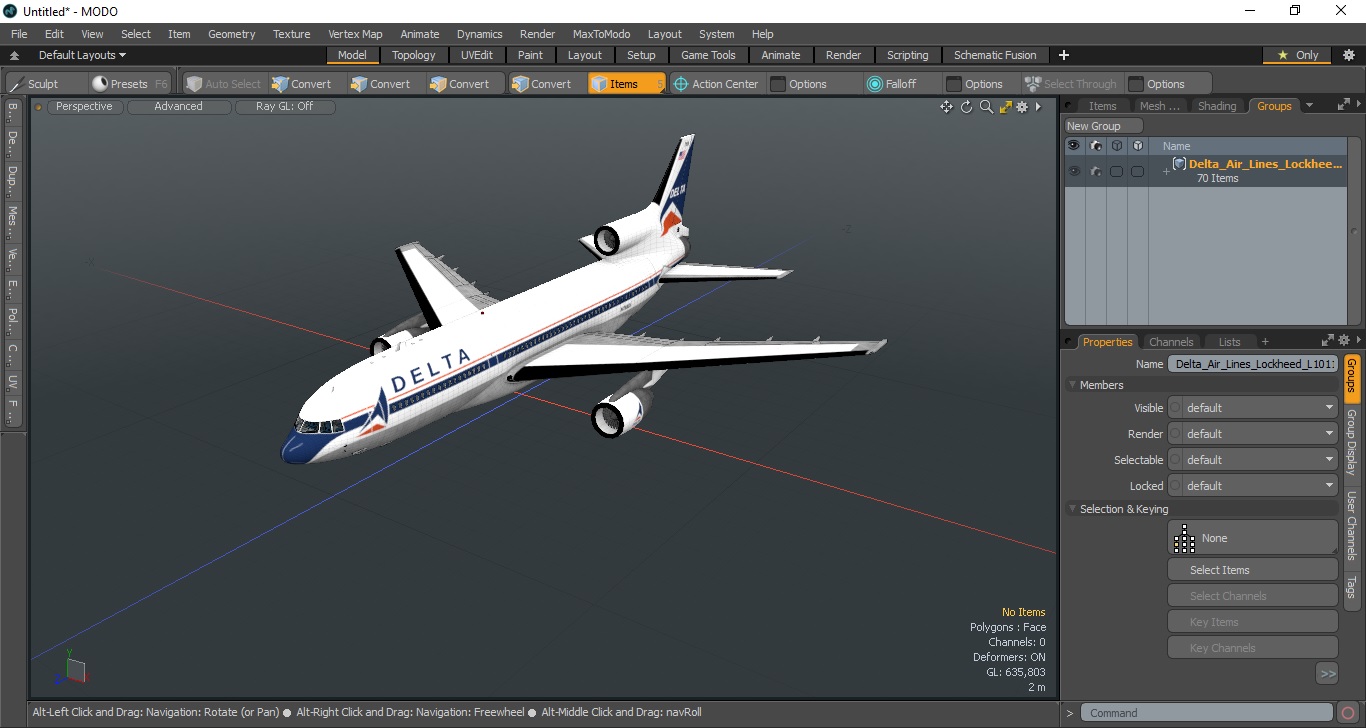Switch to the Shading panel tab
Image resolution: width=1366 pixels, height=728 pixels.
tap(1216, 106)
